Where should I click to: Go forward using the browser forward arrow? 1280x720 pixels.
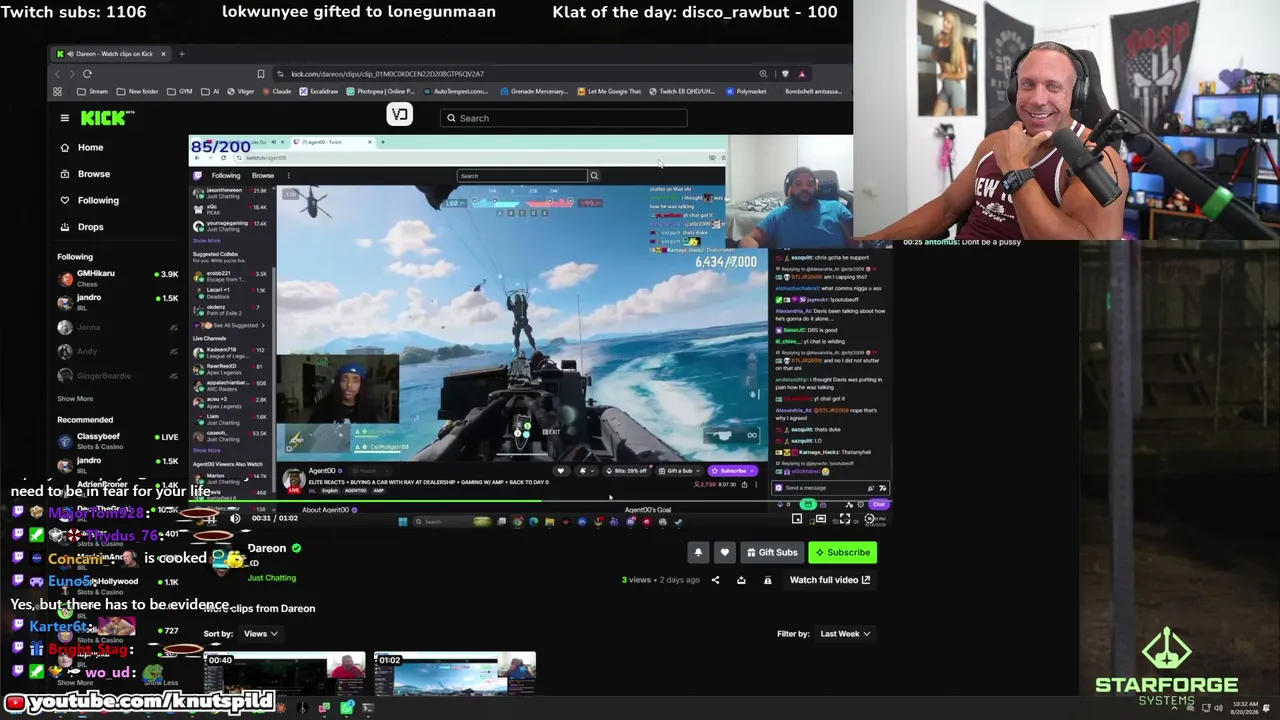pyautogui.click(x=72, y=74)
